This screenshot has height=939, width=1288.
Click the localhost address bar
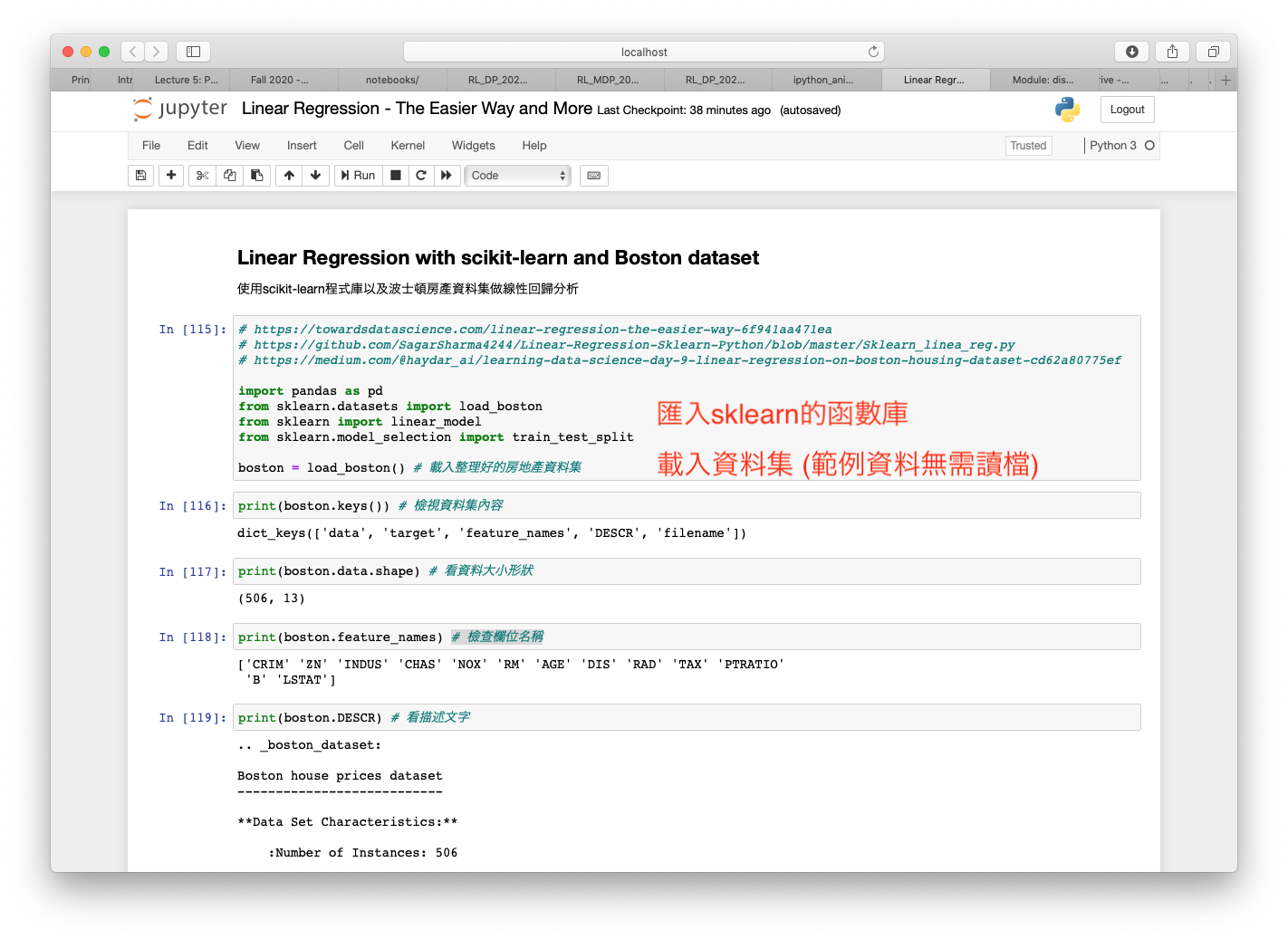(643, 52)
